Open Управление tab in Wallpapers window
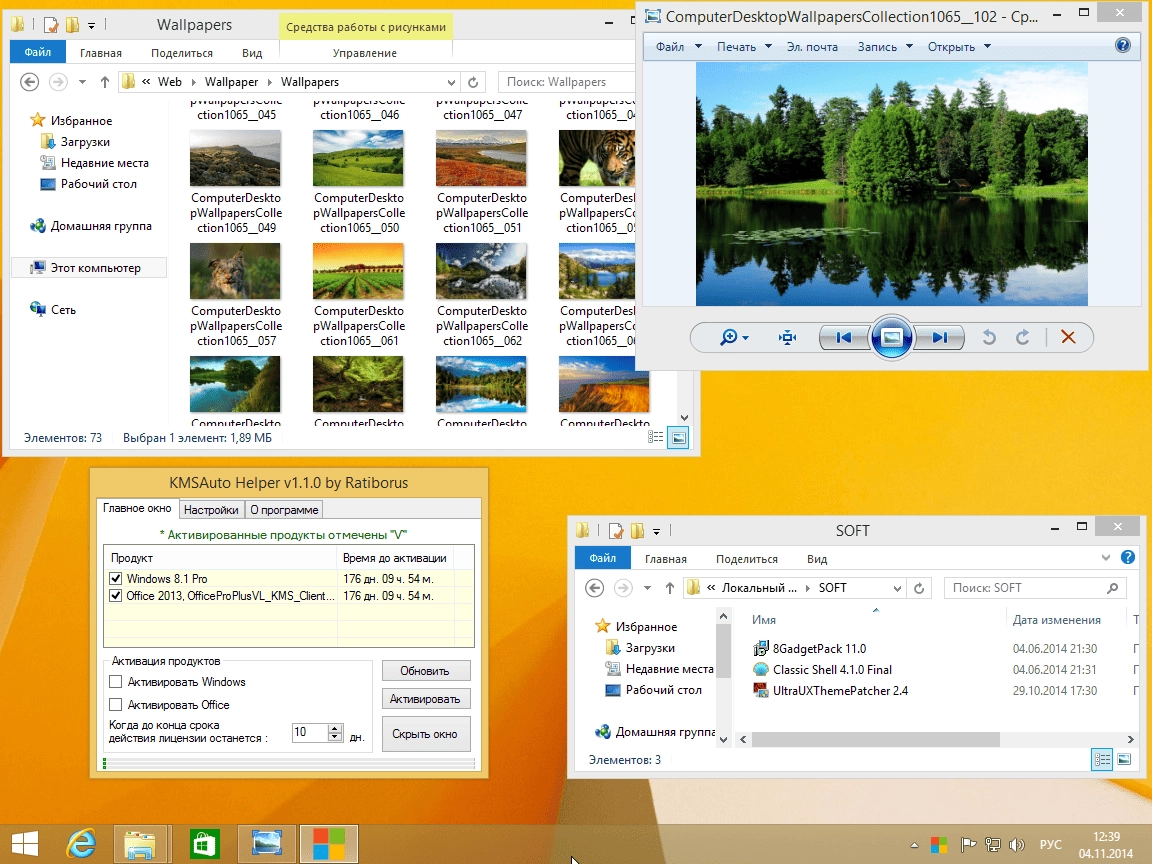This screenshot has width=1152, height=864. point(364,53)
